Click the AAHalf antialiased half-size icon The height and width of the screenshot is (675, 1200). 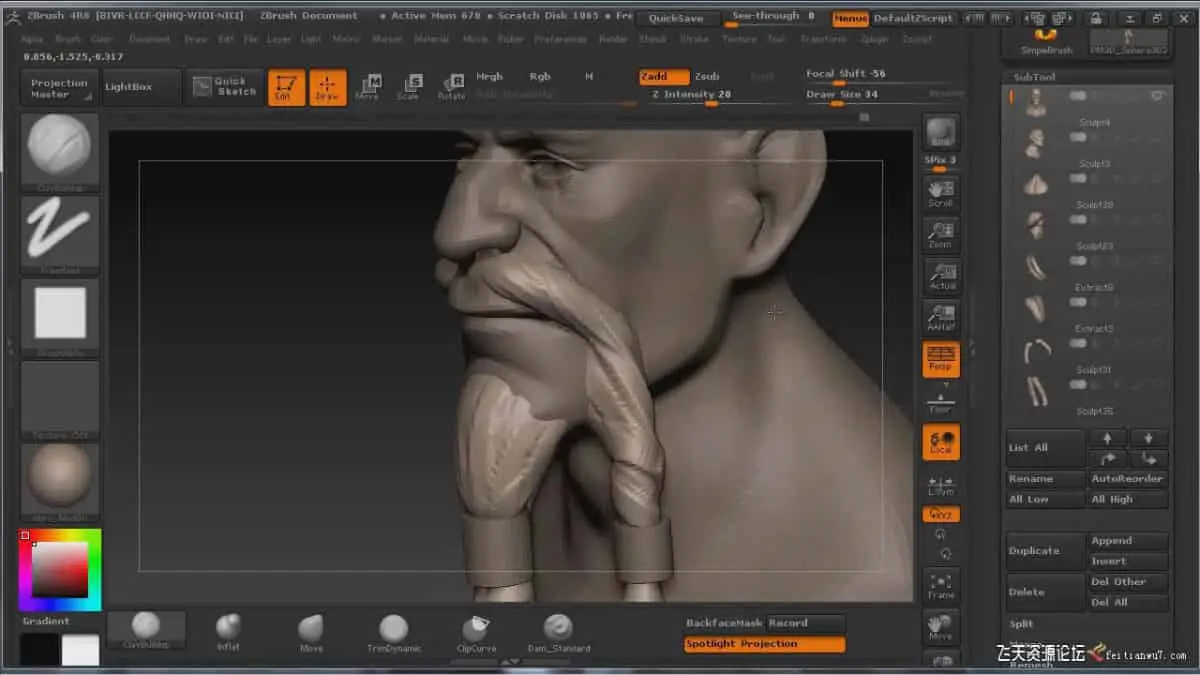[x=941, y=317]
